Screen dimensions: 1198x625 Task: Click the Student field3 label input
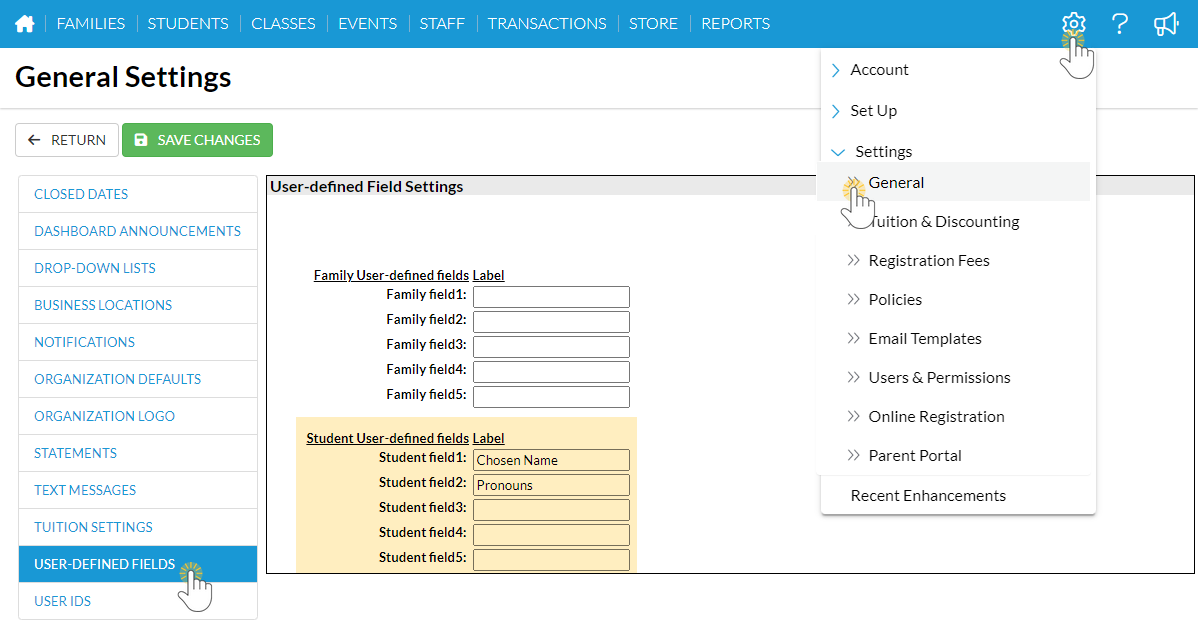551,510
